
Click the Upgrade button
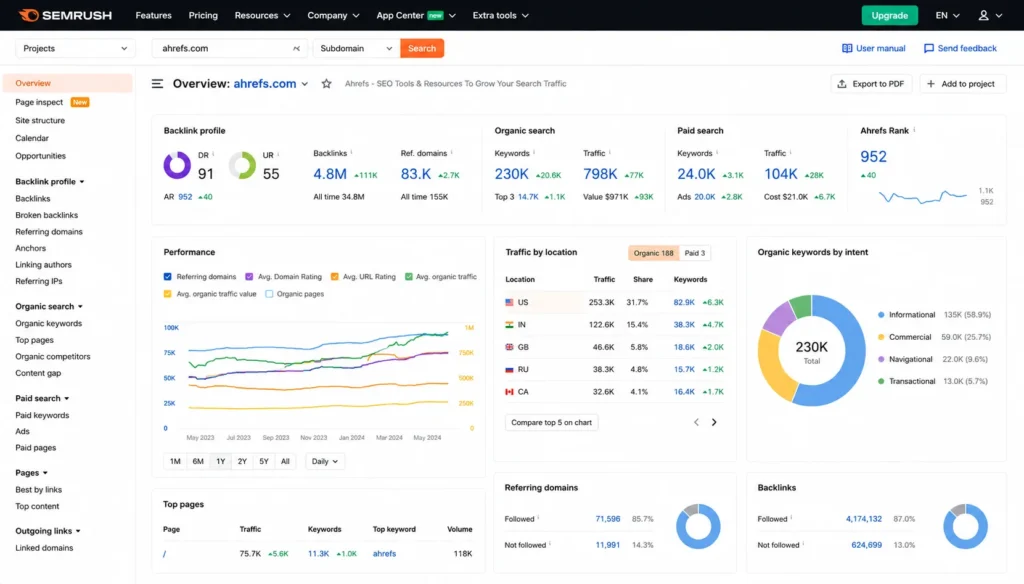click(x=889, y=15)
